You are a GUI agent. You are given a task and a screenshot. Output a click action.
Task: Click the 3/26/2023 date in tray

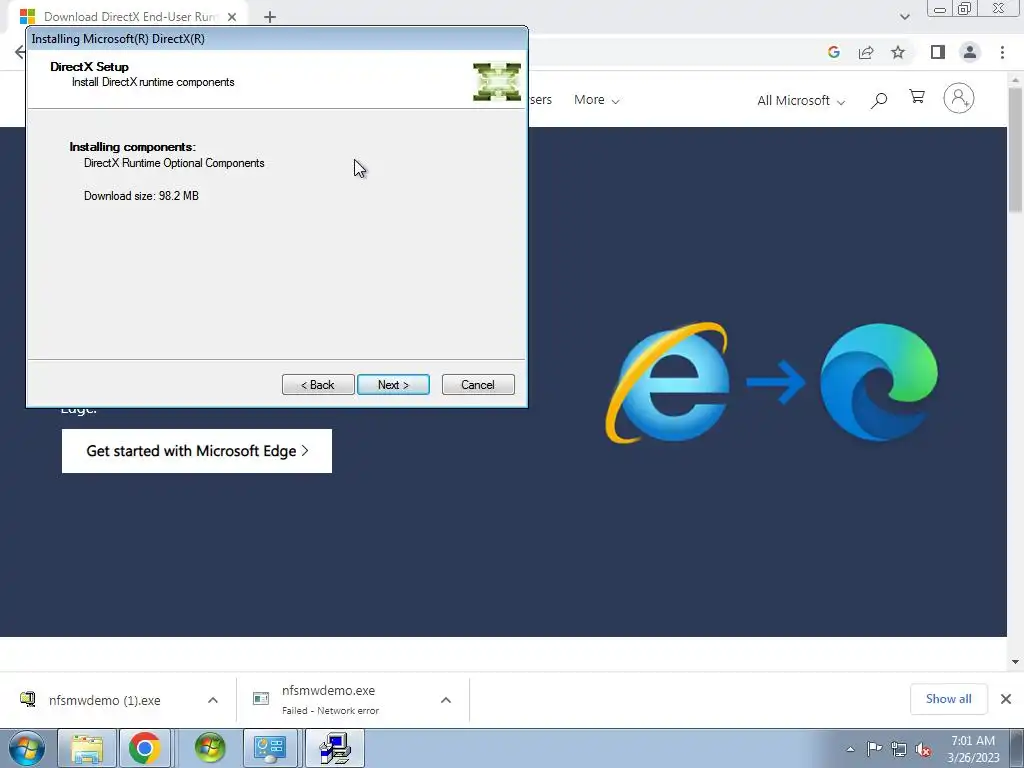(x=973, y=758)
